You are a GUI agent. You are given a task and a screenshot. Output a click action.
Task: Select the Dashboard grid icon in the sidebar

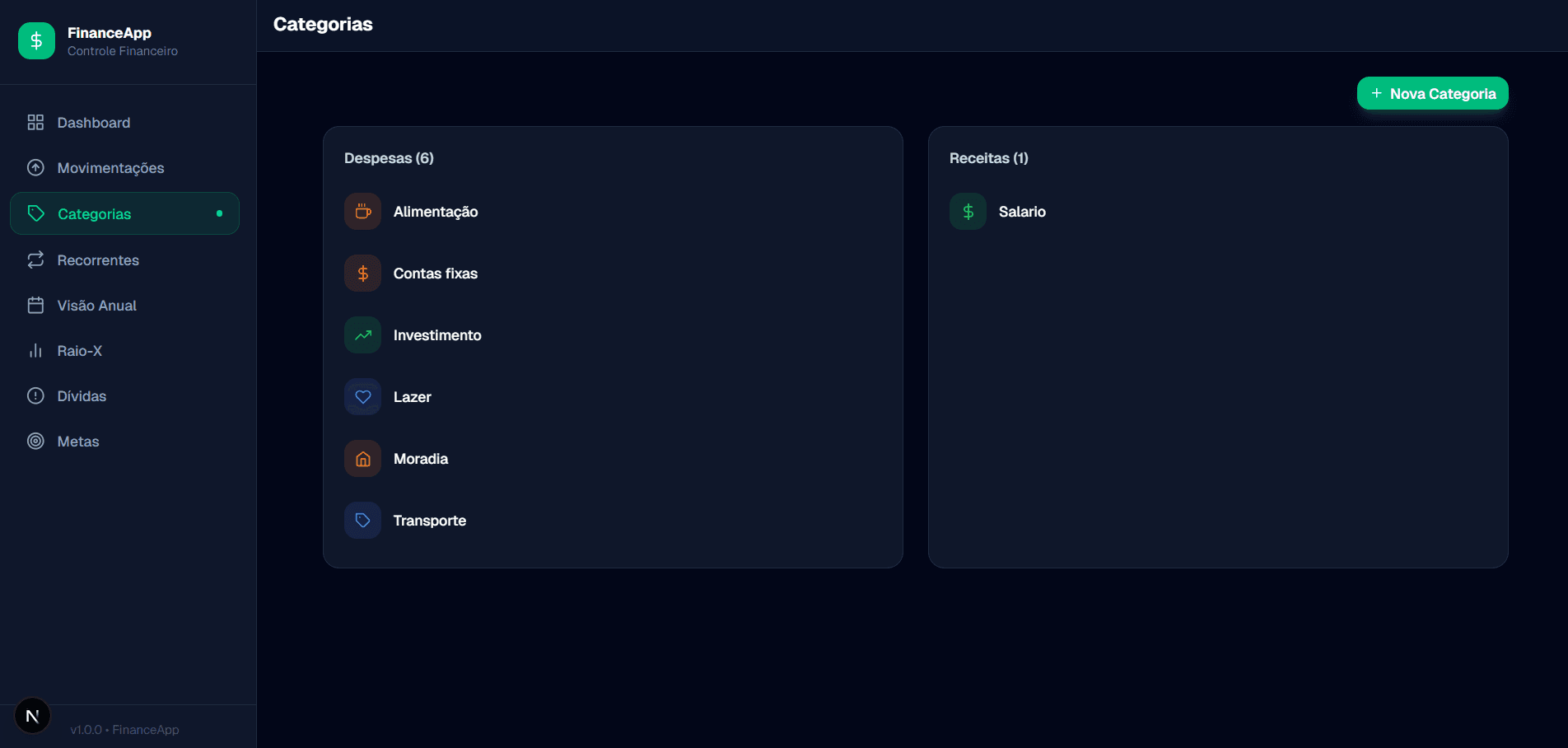35,122
